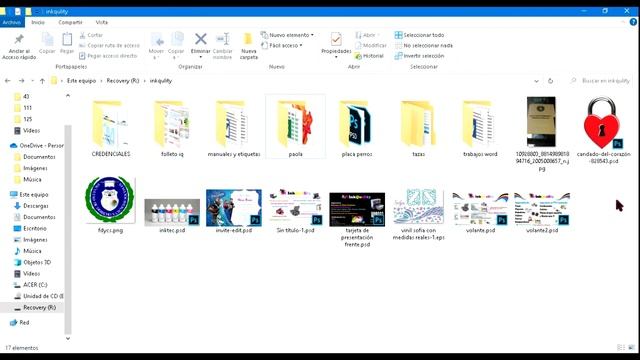640x360 pixels.
Task: Select the paola folder
Action: [x=296, y=127]
